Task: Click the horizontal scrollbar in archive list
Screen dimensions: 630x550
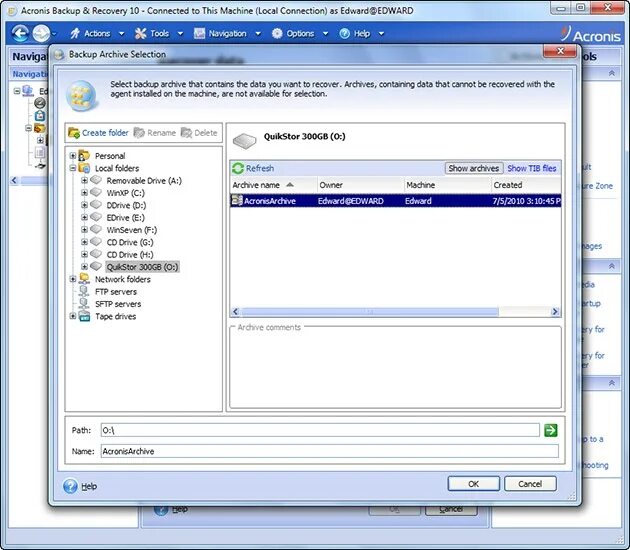Action: (x=370, y=312)
